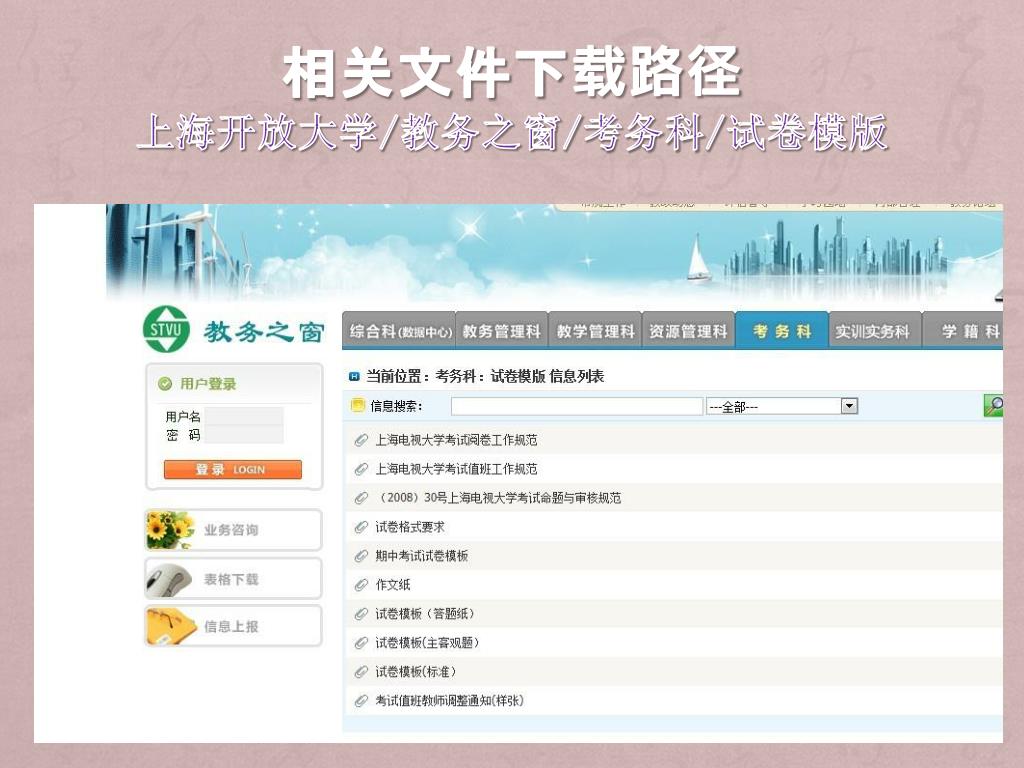Open the 期中考试试卷模板 file

(421, 556)
